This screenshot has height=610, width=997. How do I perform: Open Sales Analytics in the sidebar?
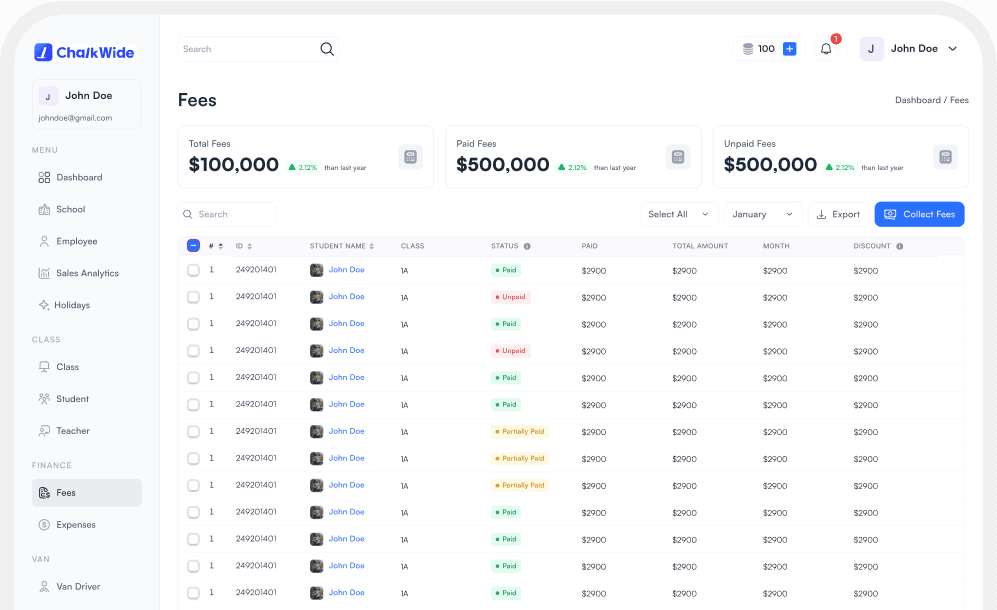point(86,273)
